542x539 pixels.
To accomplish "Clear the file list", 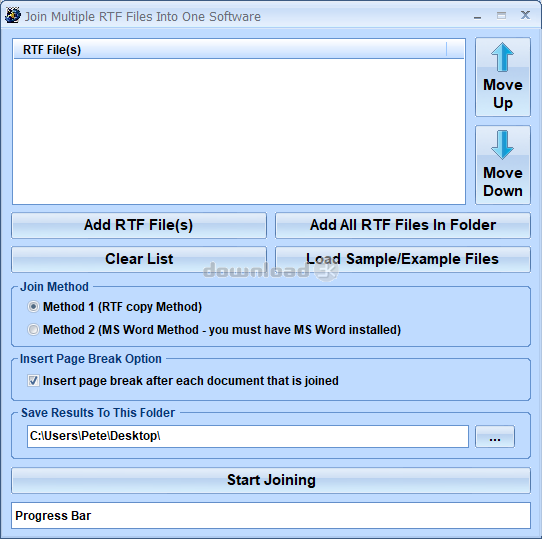I will 139,259.
